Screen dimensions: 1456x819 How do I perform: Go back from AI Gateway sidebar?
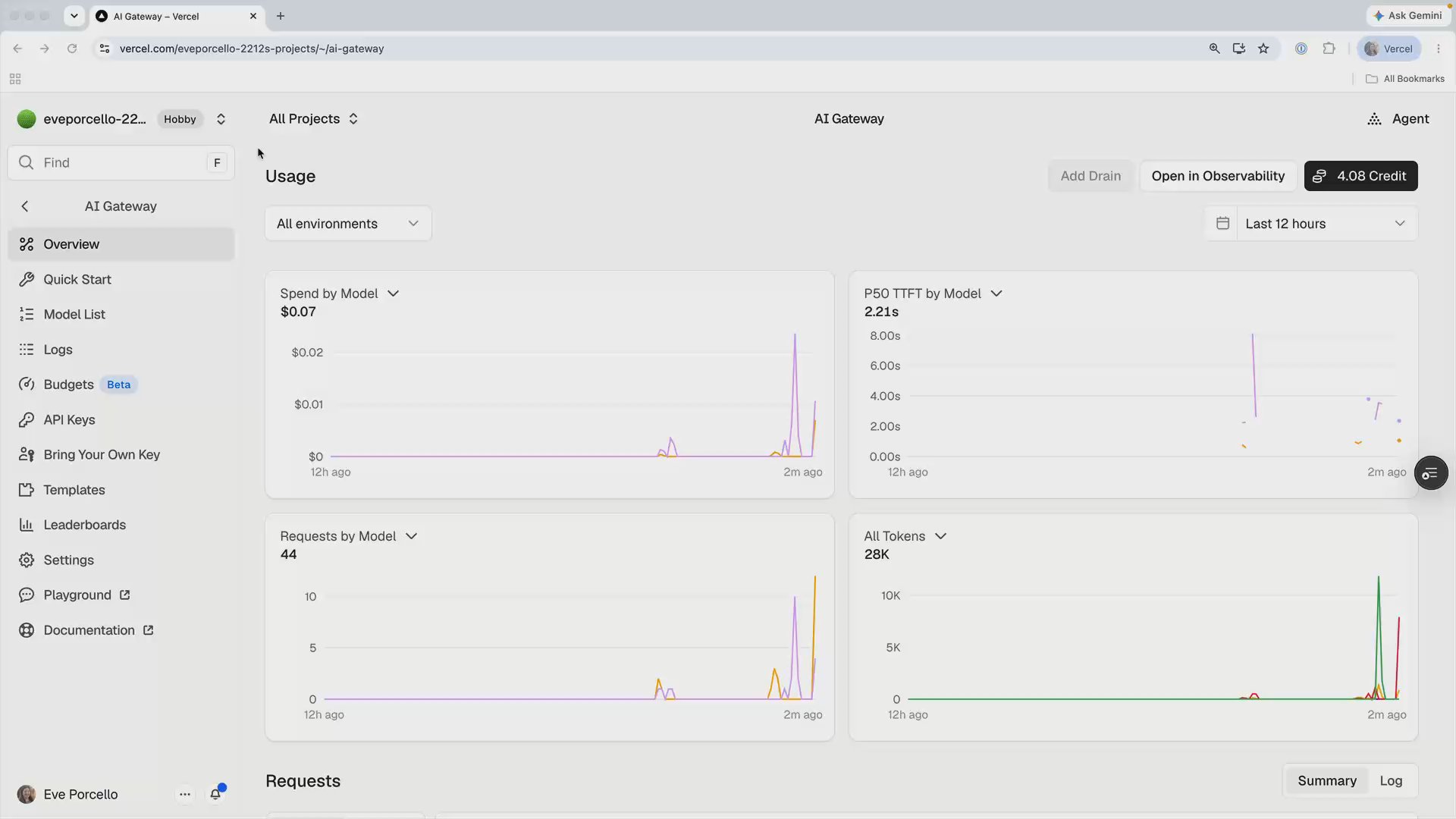pos(25,206)
